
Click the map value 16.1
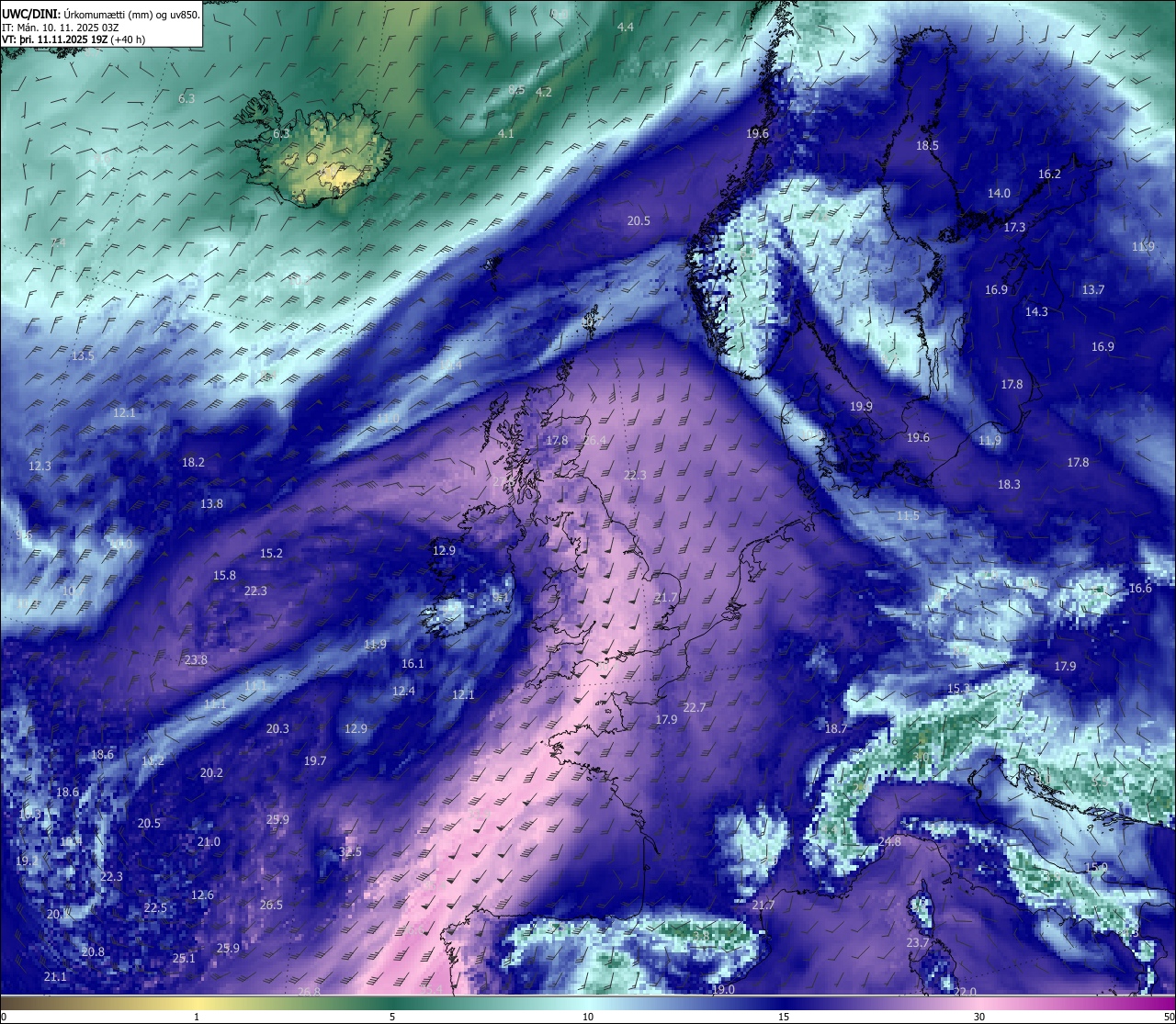[x=413, y=663]
